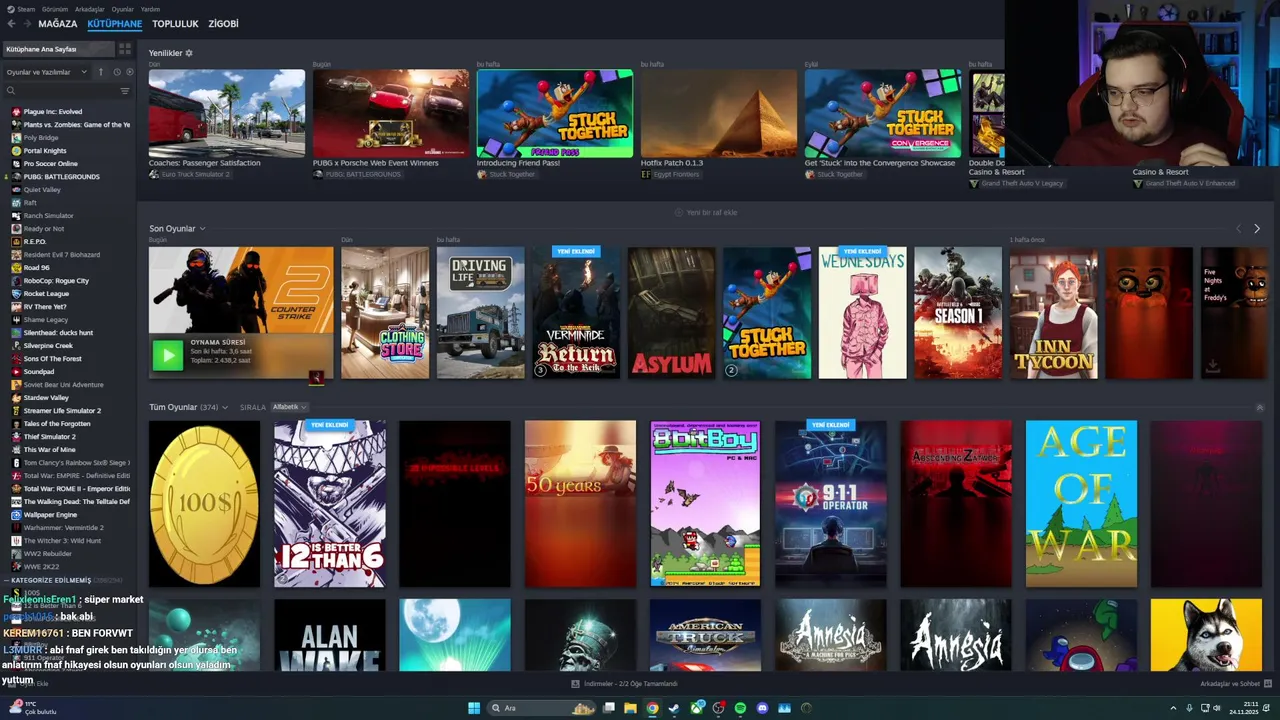Open Clothing Store game cover
The width and height of the screenshot is (1280, 720).
click(385, 313)
